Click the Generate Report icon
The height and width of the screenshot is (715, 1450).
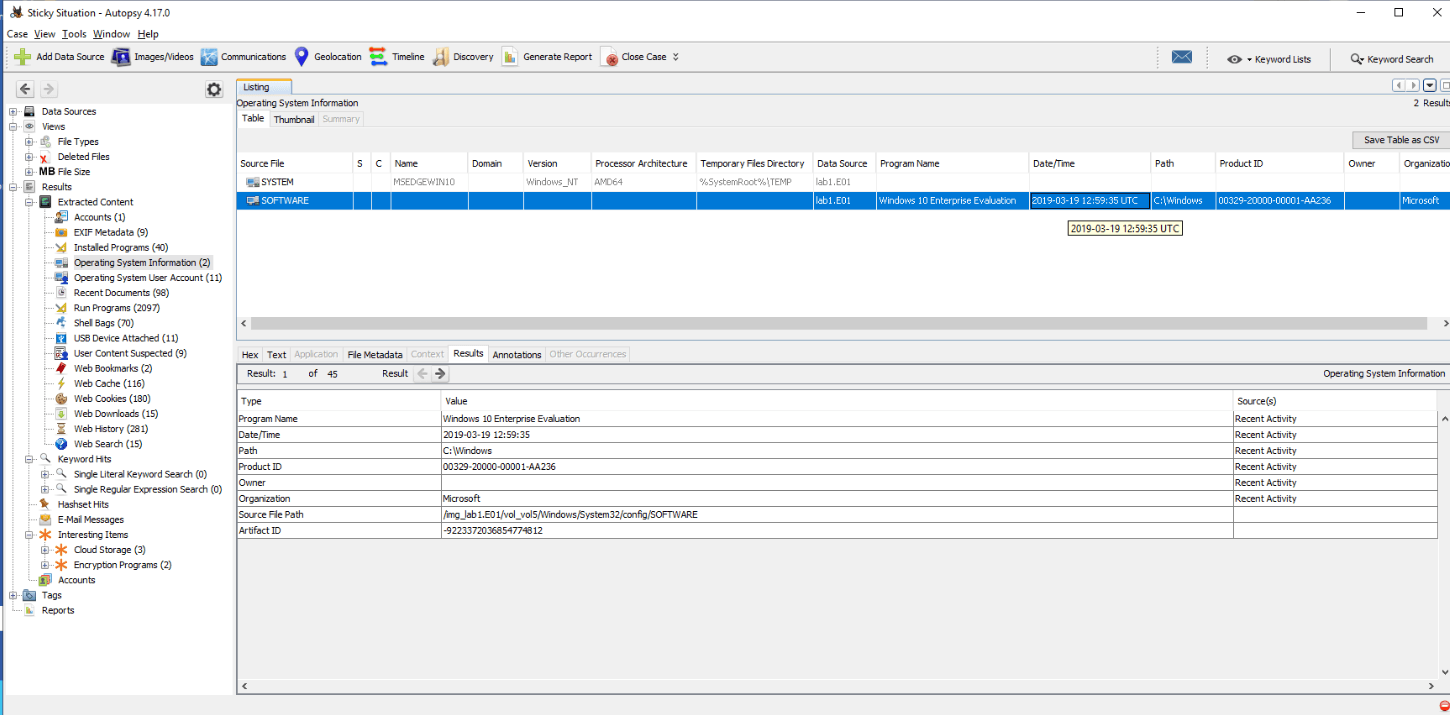pyautogui.click(x=510, y=57)
